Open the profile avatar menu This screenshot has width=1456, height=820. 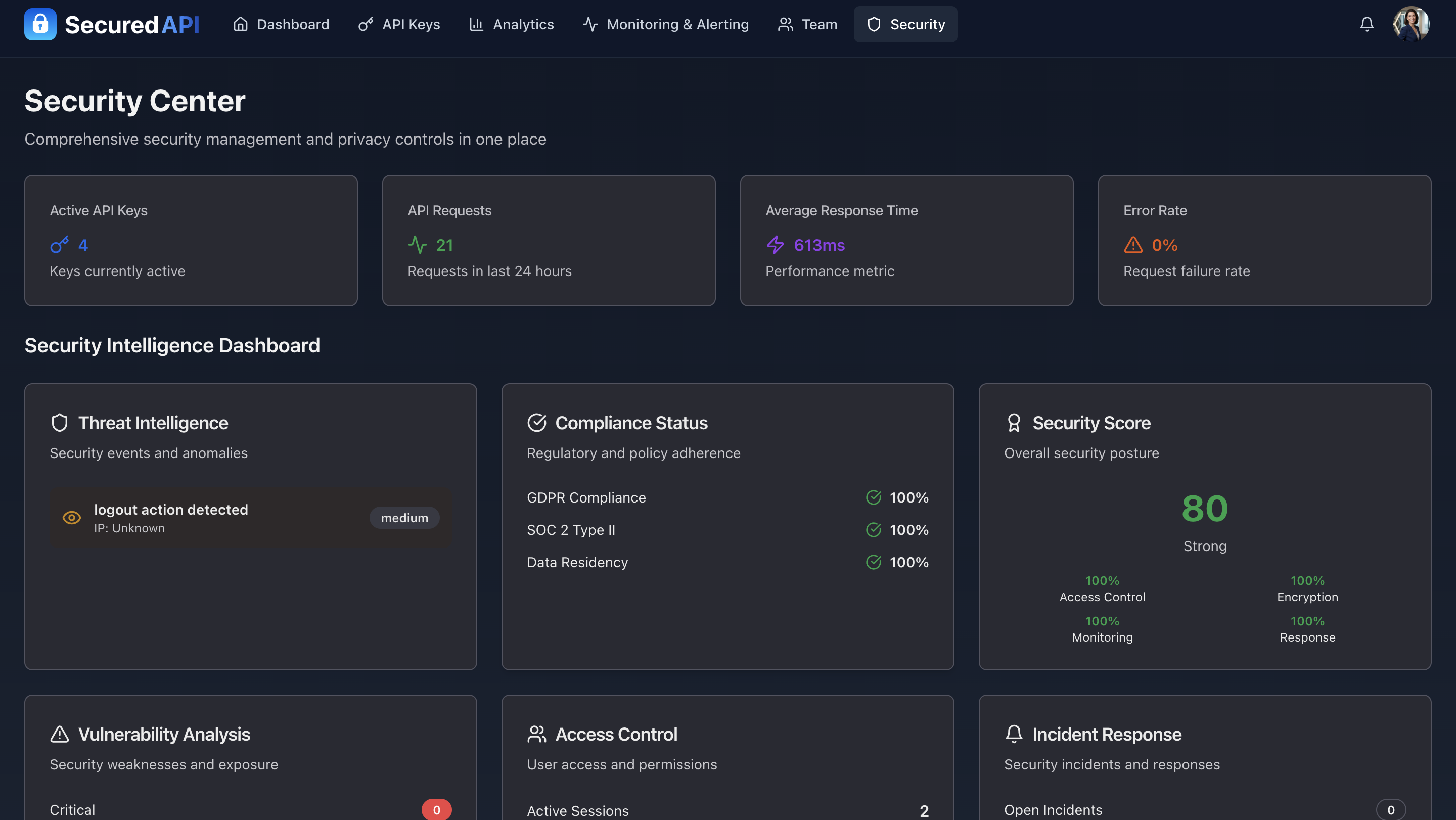point(1412,24)
